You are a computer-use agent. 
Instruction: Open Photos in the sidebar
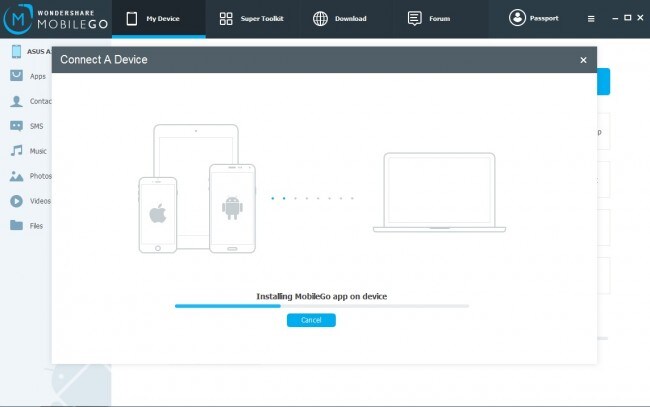(x=30, y=176)
